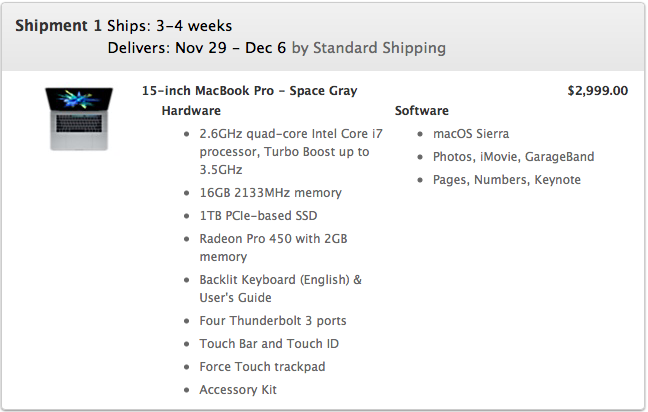Screen dimensions: 648x412
Task: Click the MacBook Pro product thumbnail image
Action: click(x=77, y=119)
